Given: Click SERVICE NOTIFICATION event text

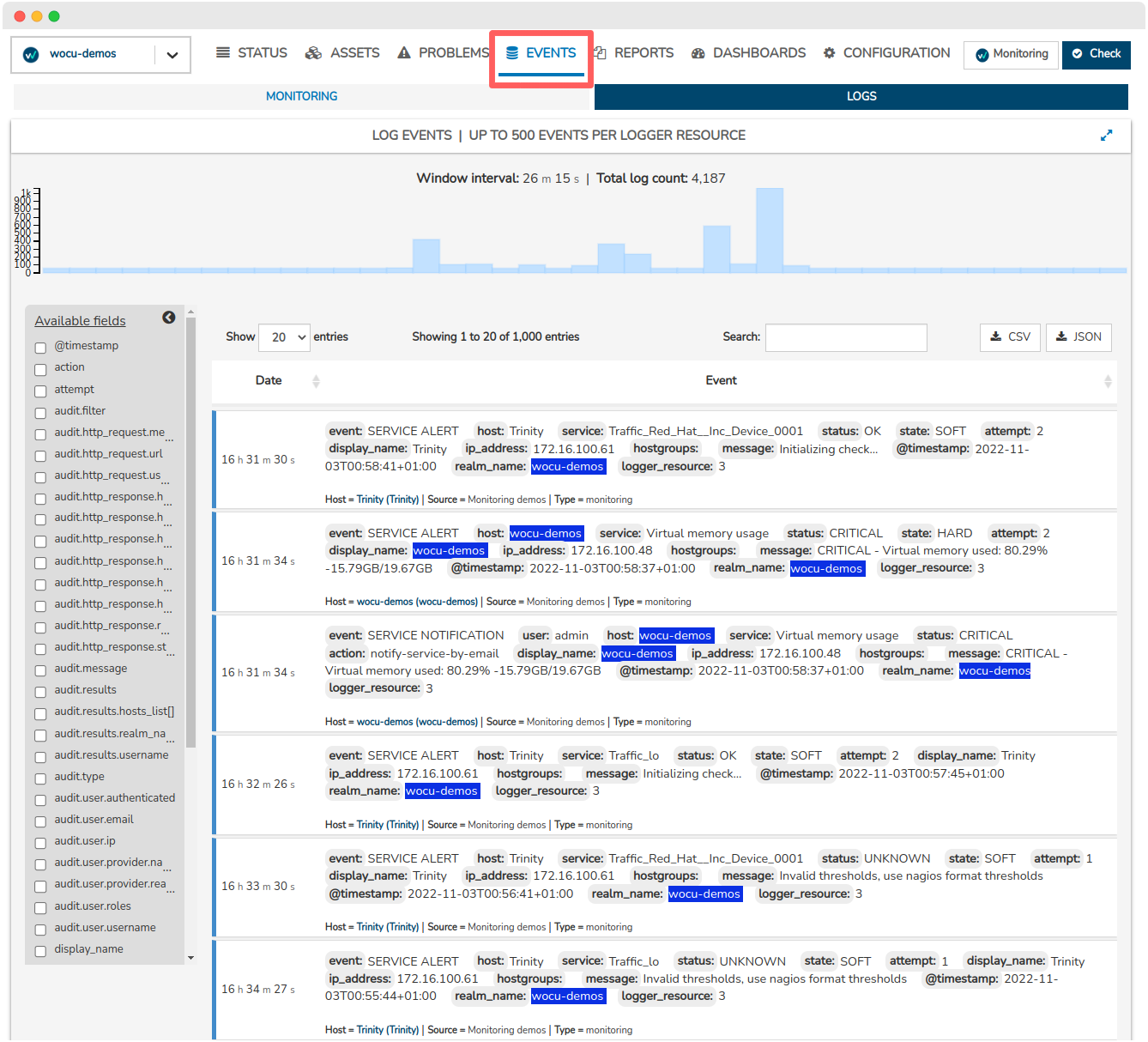Looking at the screenshot, I should click(x=436, y=636).
